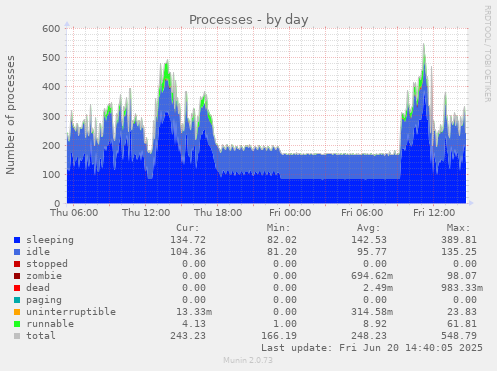Click the 500 y-axis tick label
This screenshot has width=497, height=371.
tap(51, 58)
